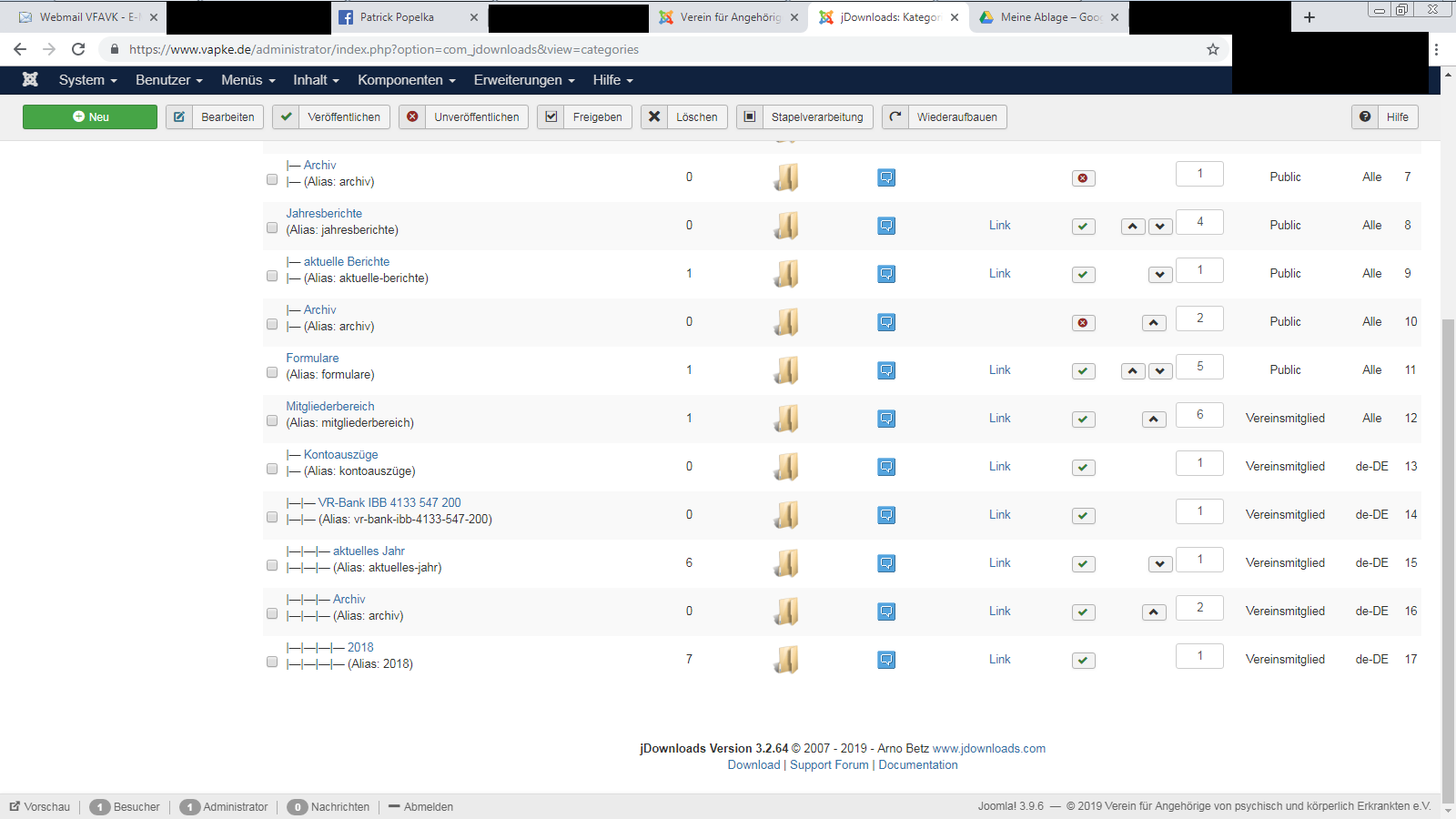Select checkbox for VR-Bank IBB category
This screenshot has height=819, width=1456.
coord(272,517)
